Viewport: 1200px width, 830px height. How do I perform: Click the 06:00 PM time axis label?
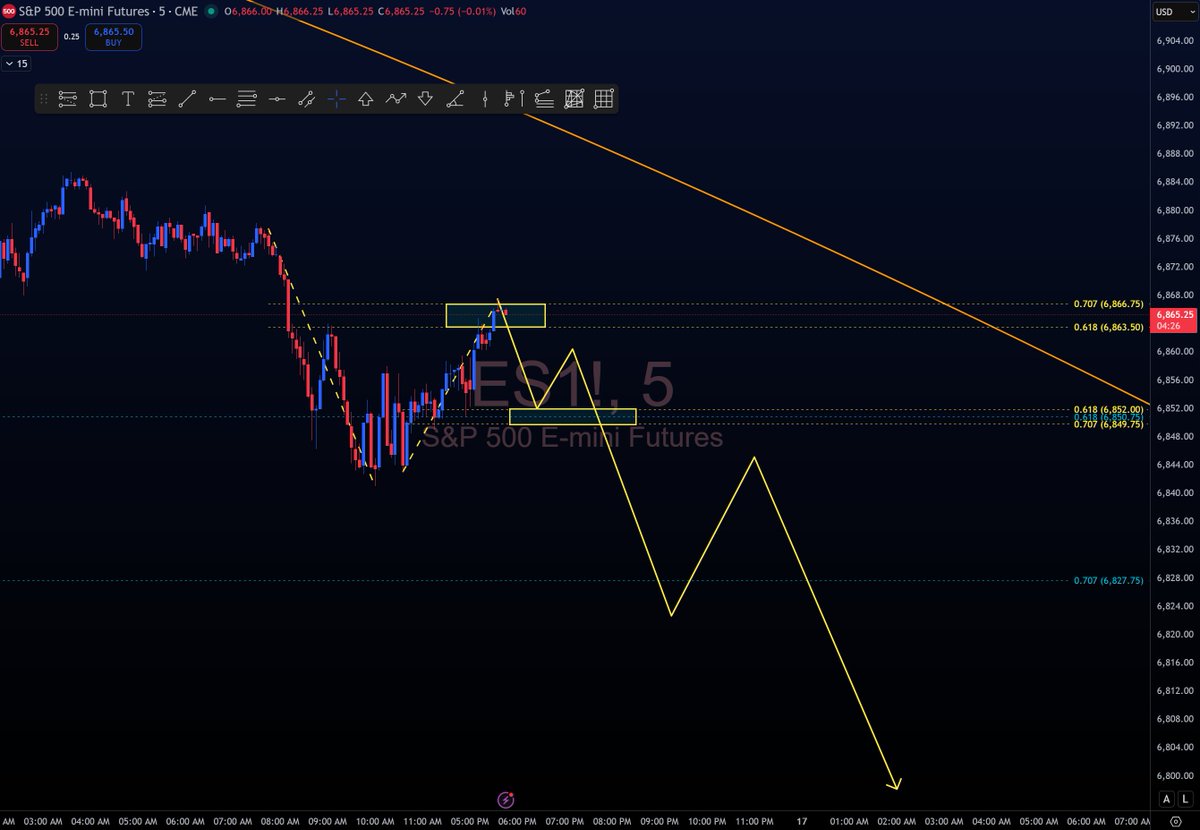click(517, 822)
